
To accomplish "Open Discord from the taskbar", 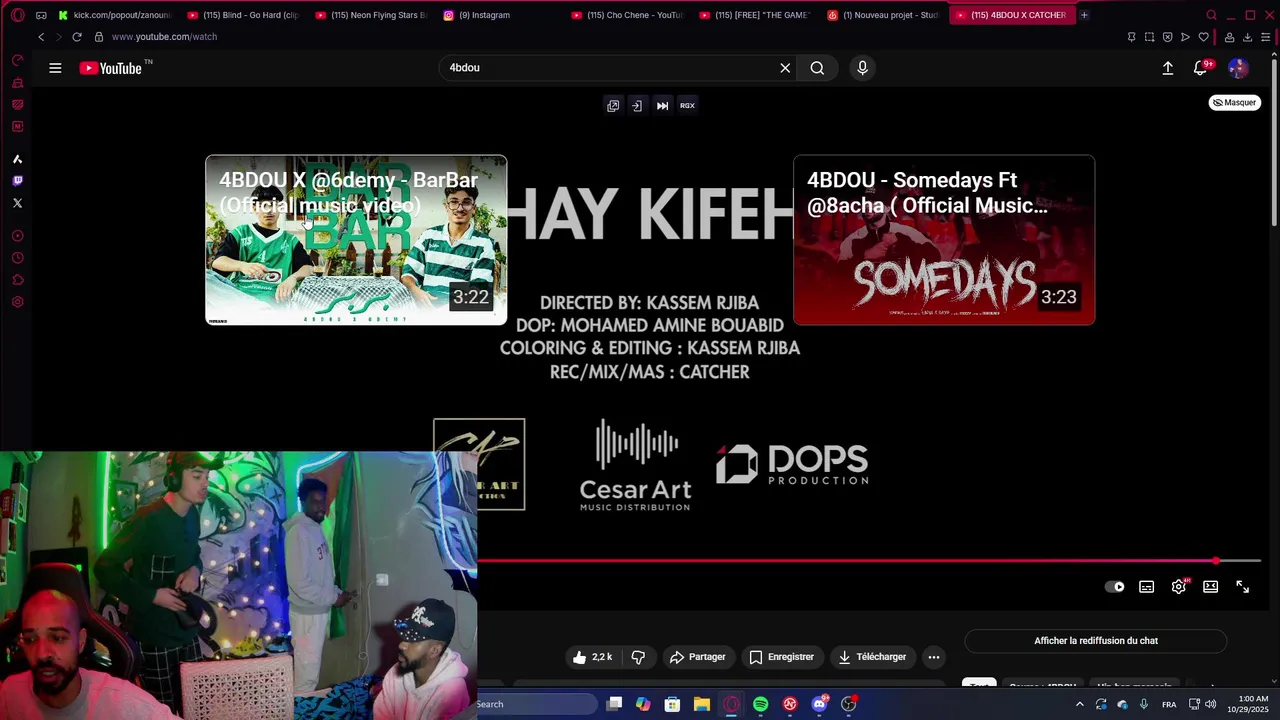I will tap(819, 704).
